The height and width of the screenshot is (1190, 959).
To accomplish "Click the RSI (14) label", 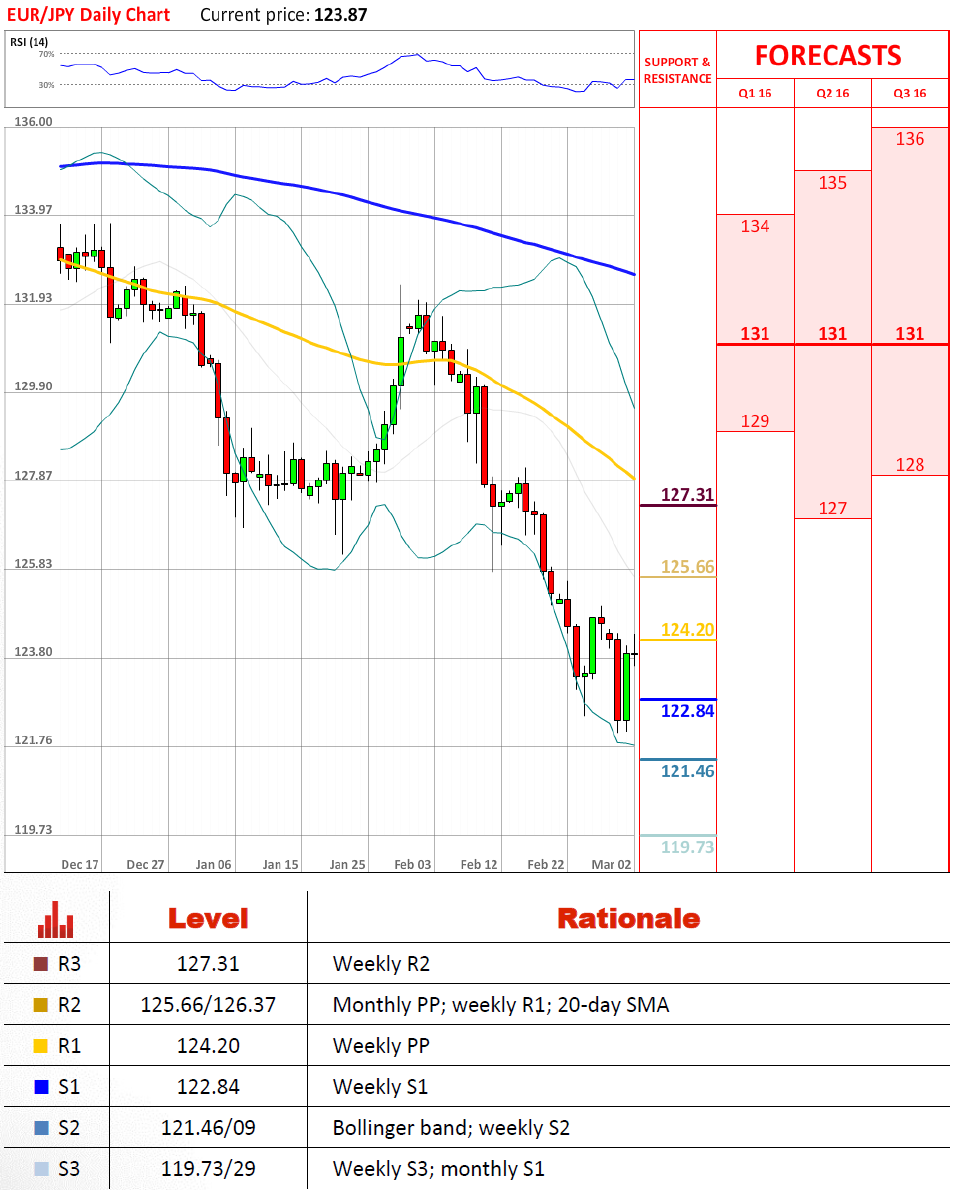I will point(29,42).
